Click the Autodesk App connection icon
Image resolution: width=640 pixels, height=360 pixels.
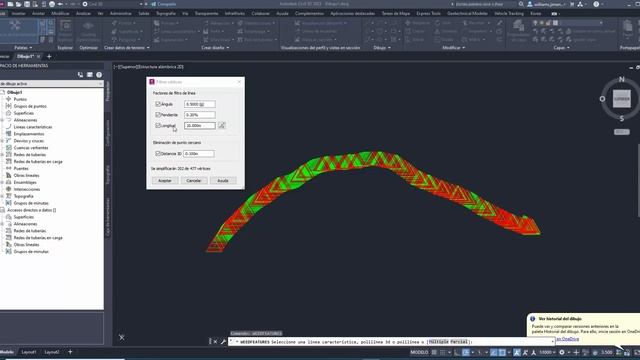pos(580,4)
